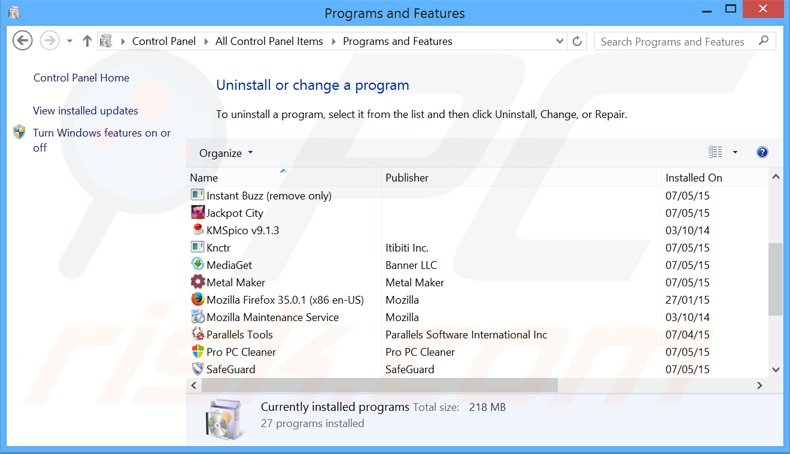Click the large installed programs details icon
The image size is (790, 454).
tap(225, 418)
